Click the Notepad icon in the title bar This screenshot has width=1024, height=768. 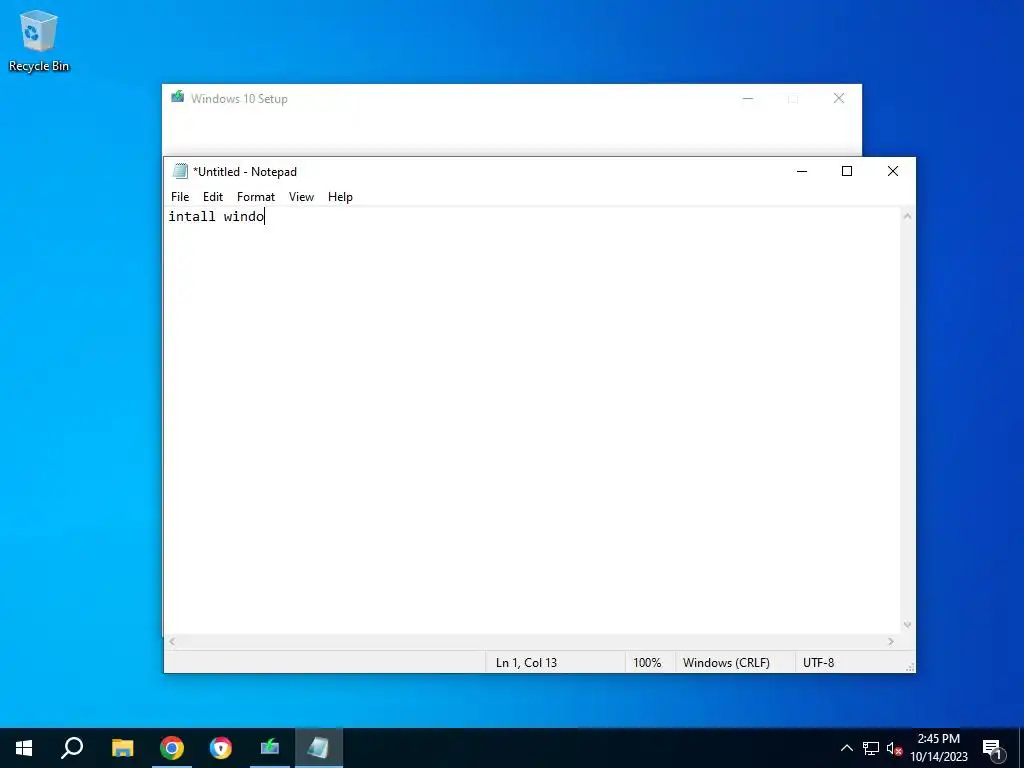click(180, 171)
